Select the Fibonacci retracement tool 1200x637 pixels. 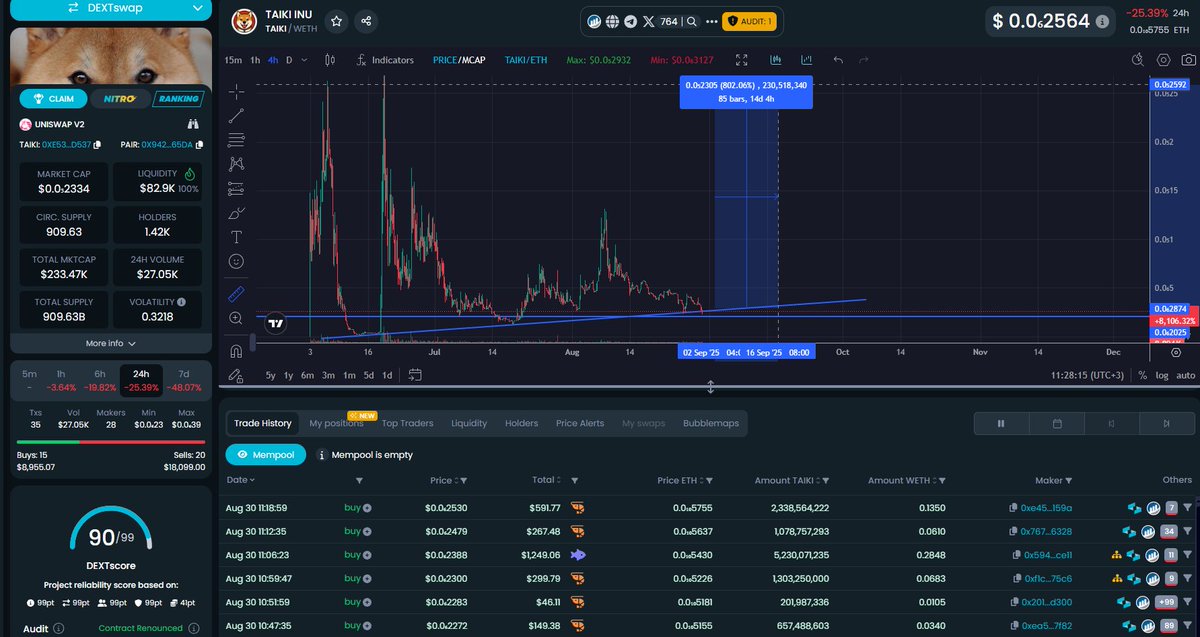coord(236,139)
